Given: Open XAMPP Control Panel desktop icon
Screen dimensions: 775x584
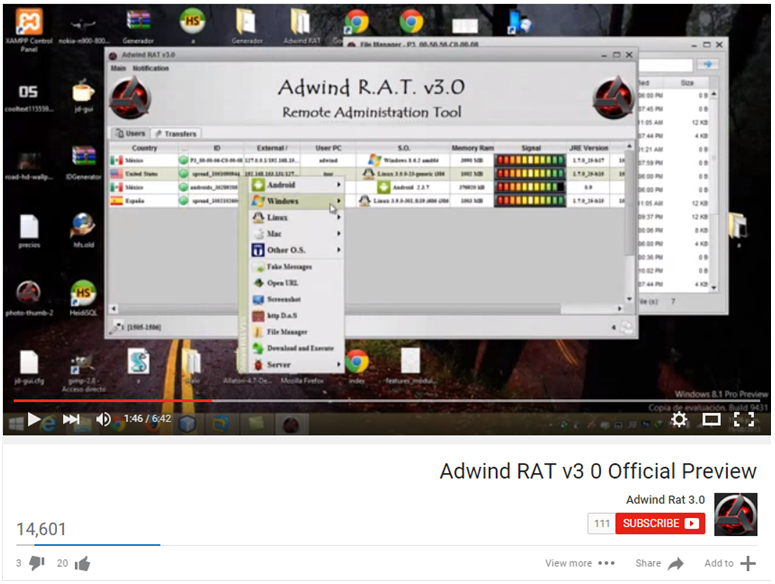Looking at the screenshot, I should (29, 30).
